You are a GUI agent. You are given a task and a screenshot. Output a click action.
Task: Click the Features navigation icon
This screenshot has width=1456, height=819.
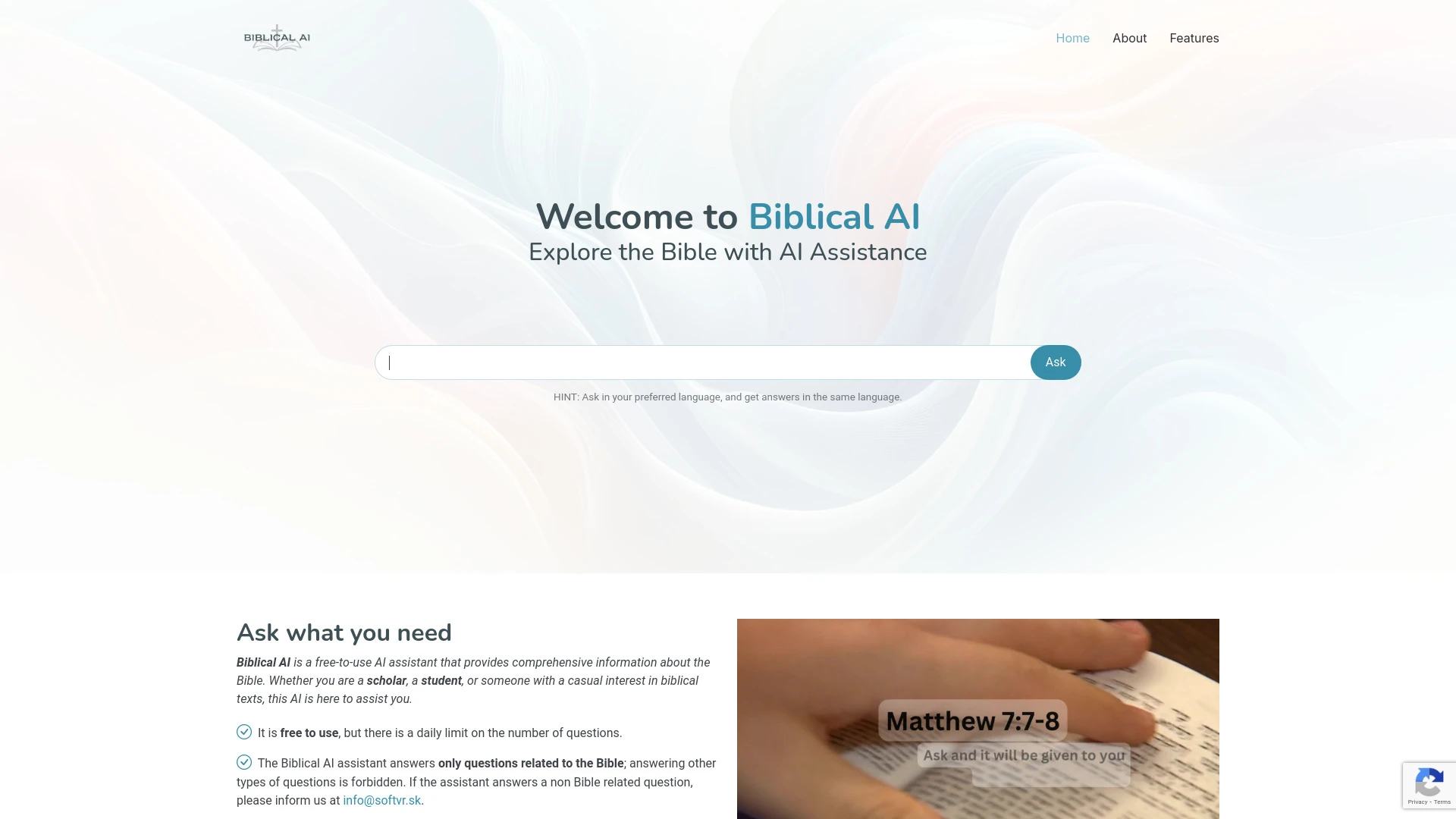(1194, 37)
